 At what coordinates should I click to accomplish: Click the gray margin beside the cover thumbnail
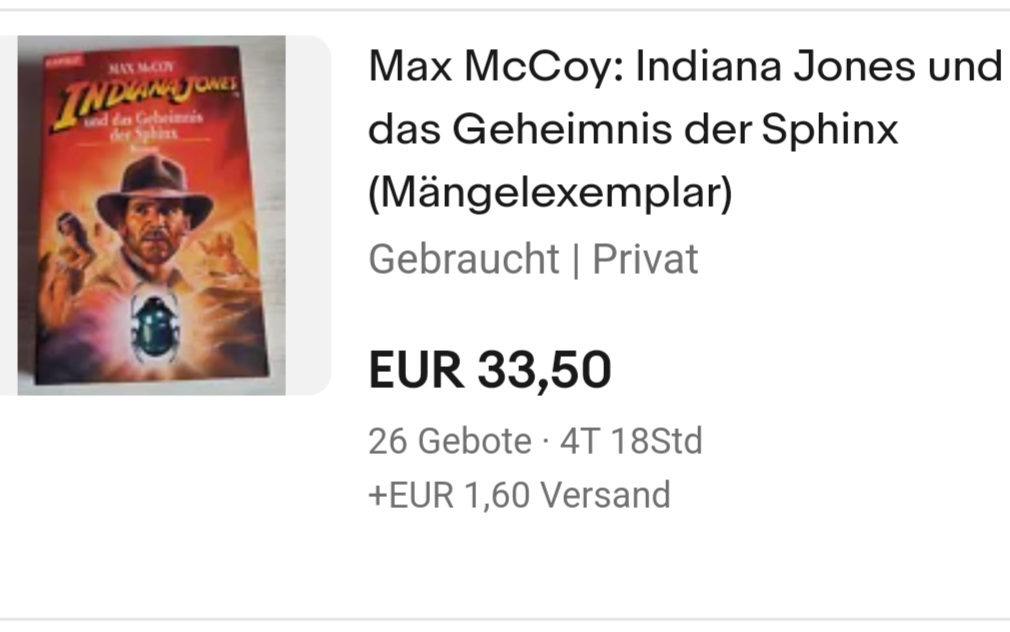point(309,215)
